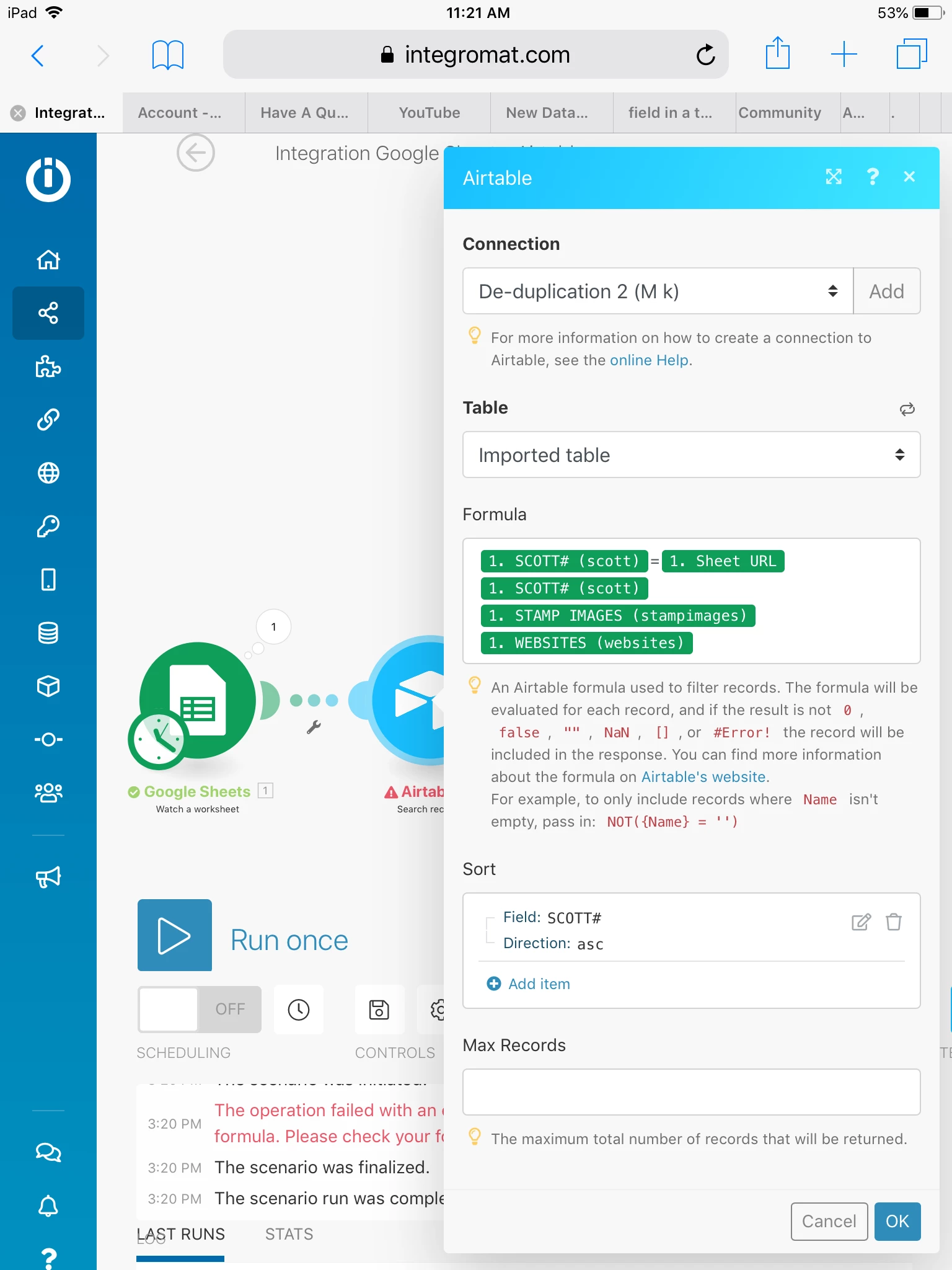Open the online Help link

(649, 360)
